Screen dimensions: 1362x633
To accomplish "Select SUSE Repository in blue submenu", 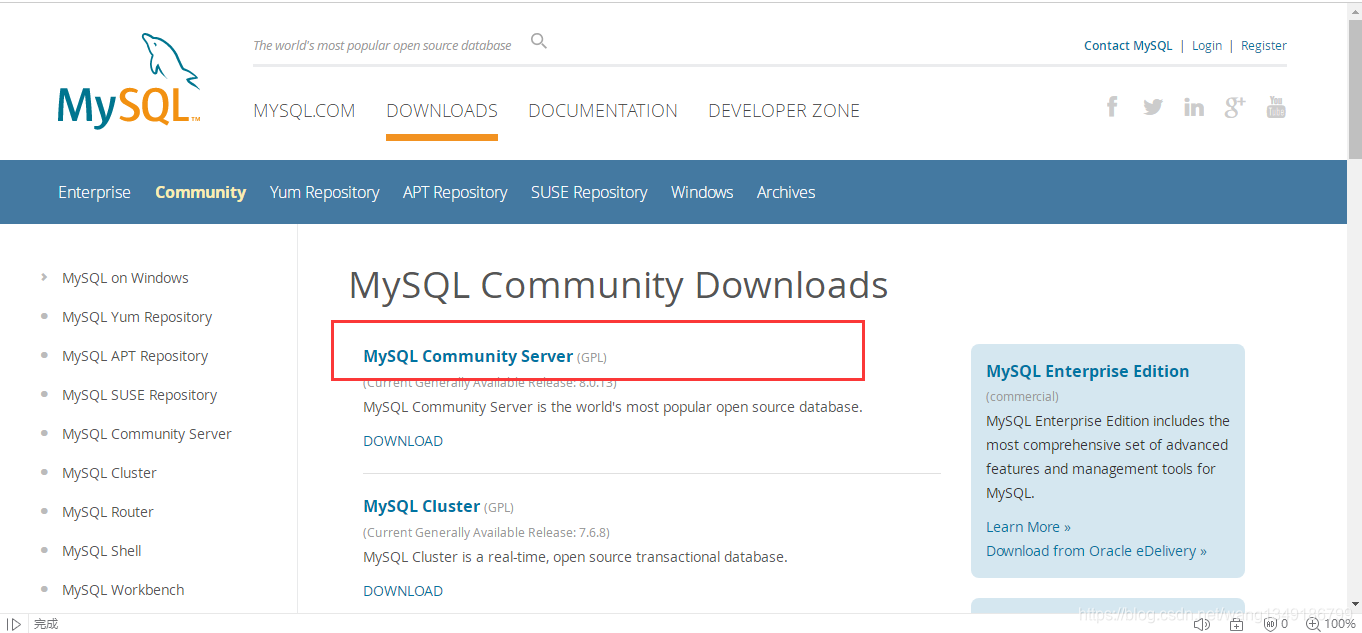I will (x=589, y=192).
